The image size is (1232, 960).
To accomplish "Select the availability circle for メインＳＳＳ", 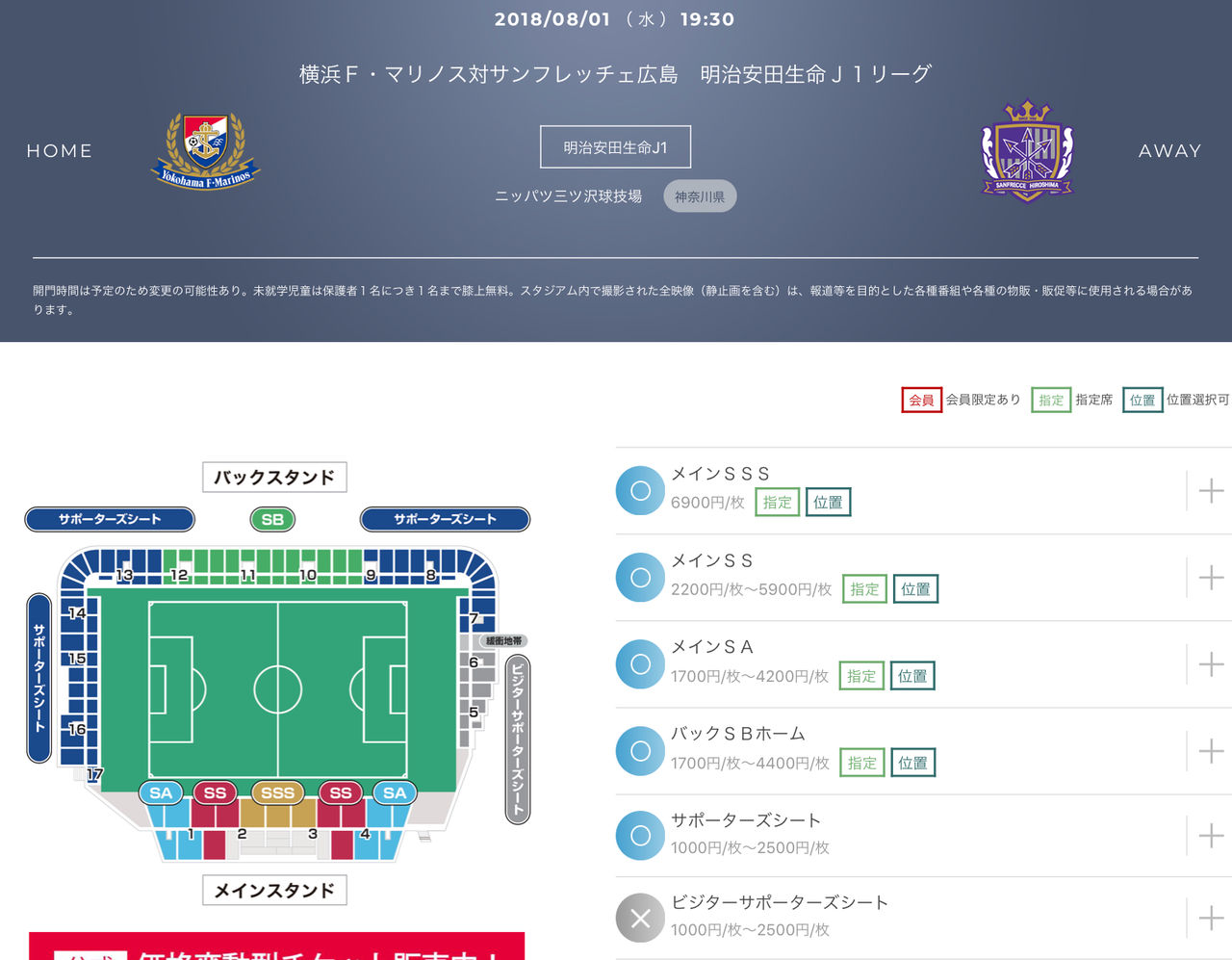I will pyautogui.click(x=640, y=490).
